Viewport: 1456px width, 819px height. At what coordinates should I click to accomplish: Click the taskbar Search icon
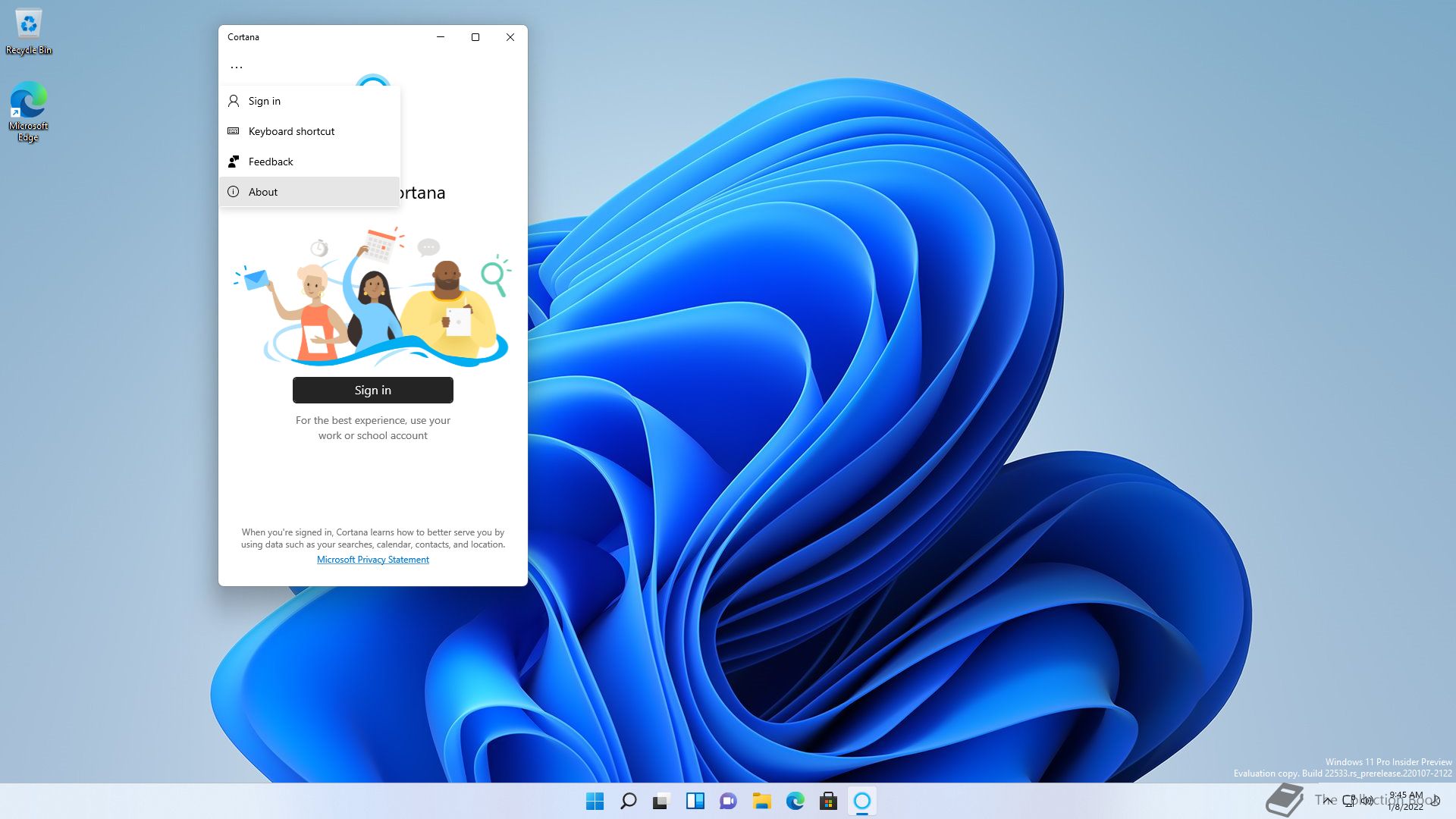[x=628, y=801]
